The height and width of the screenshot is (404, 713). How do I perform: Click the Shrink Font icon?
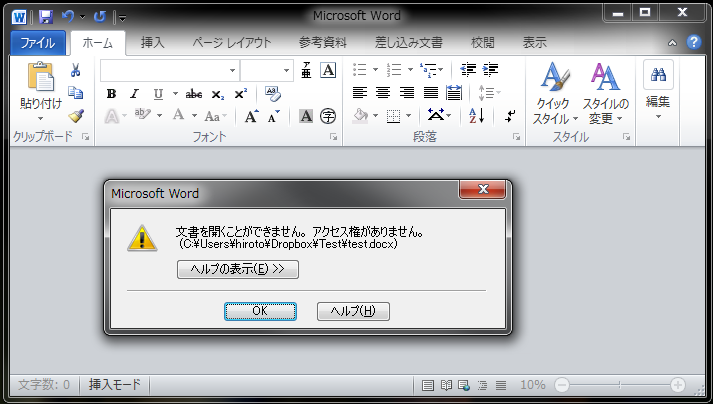click(274, 116)
